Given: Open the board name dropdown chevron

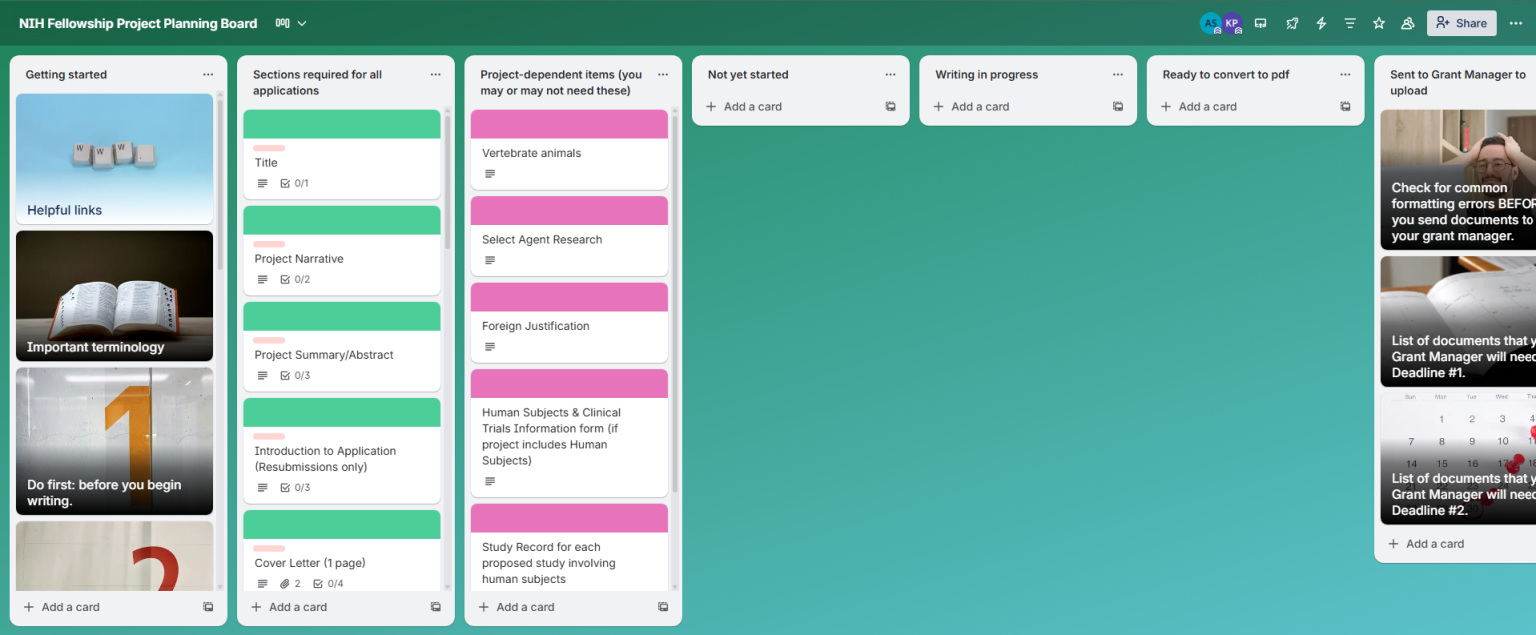Looking at the screenshot, I should pos(302,23).
